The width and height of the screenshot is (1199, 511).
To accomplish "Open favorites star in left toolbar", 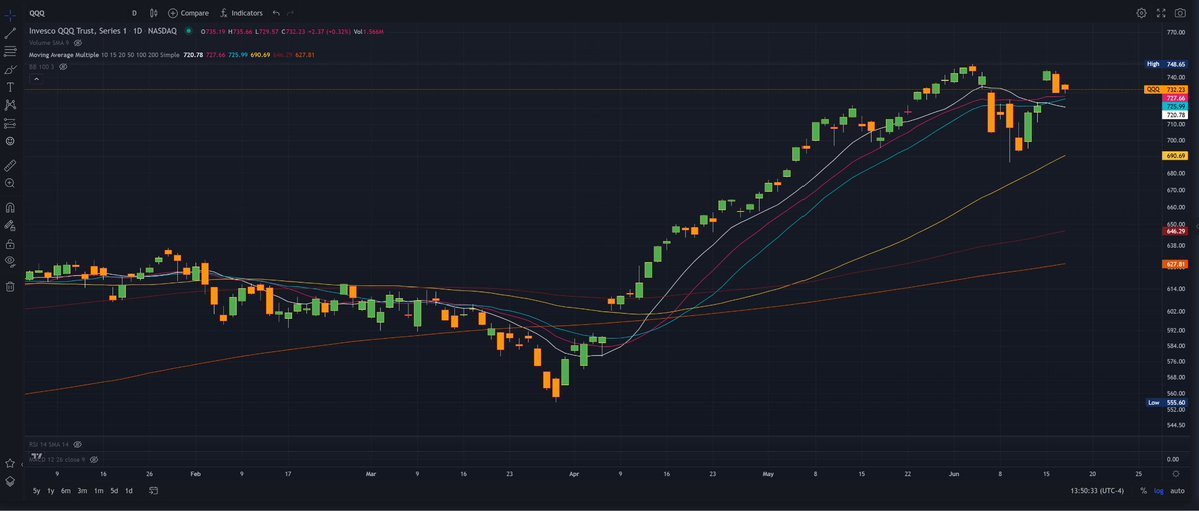I will coord(10,464).
